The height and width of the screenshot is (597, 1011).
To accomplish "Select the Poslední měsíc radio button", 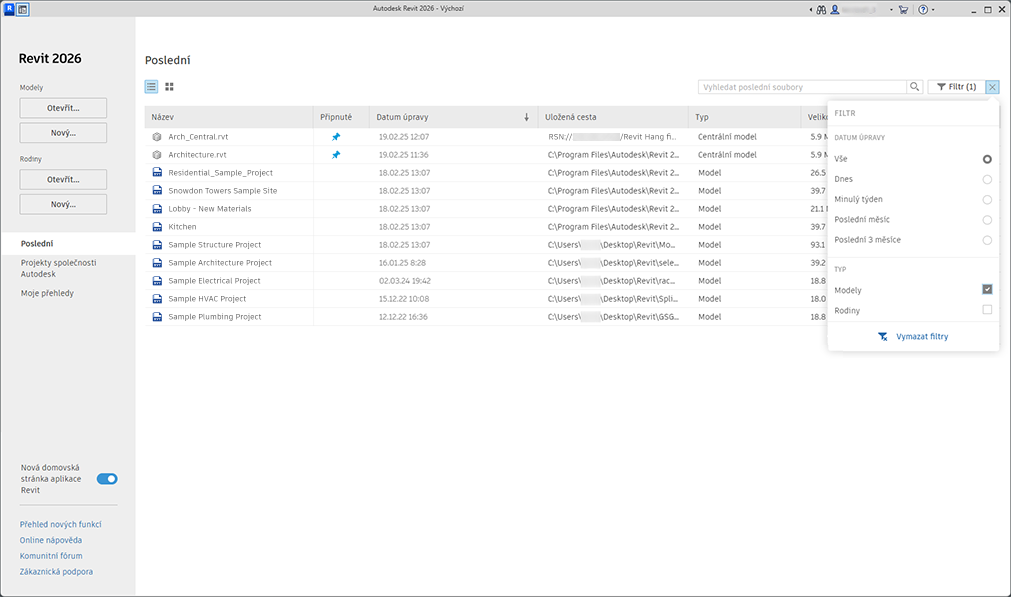I will click(987, 220).
